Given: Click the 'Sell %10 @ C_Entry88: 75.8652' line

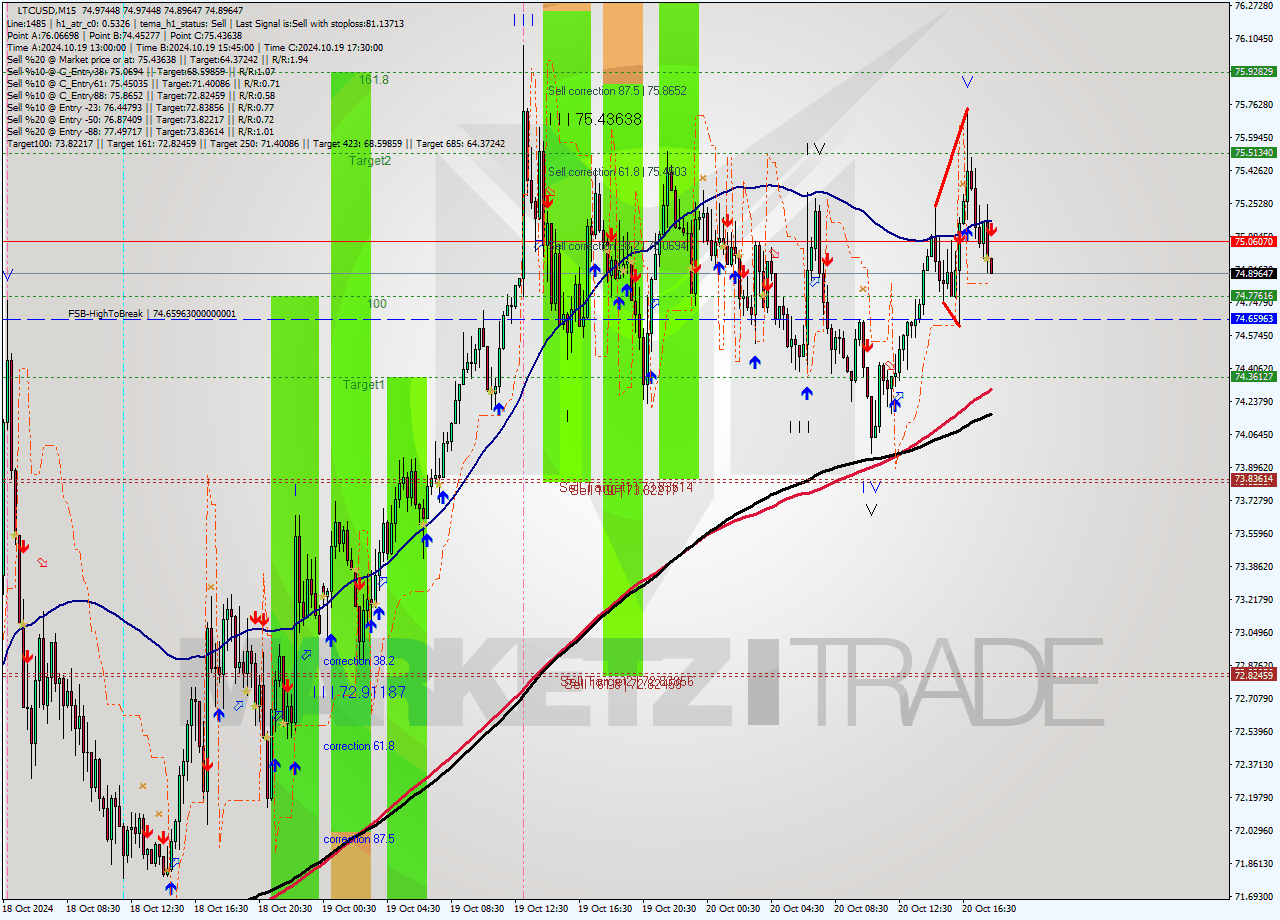Looking at the screenshot, I should pos(140,95).
